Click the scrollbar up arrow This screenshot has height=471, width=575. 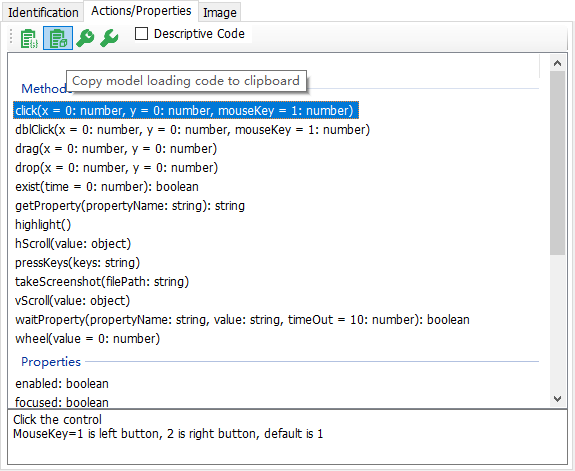click(557, 63)
